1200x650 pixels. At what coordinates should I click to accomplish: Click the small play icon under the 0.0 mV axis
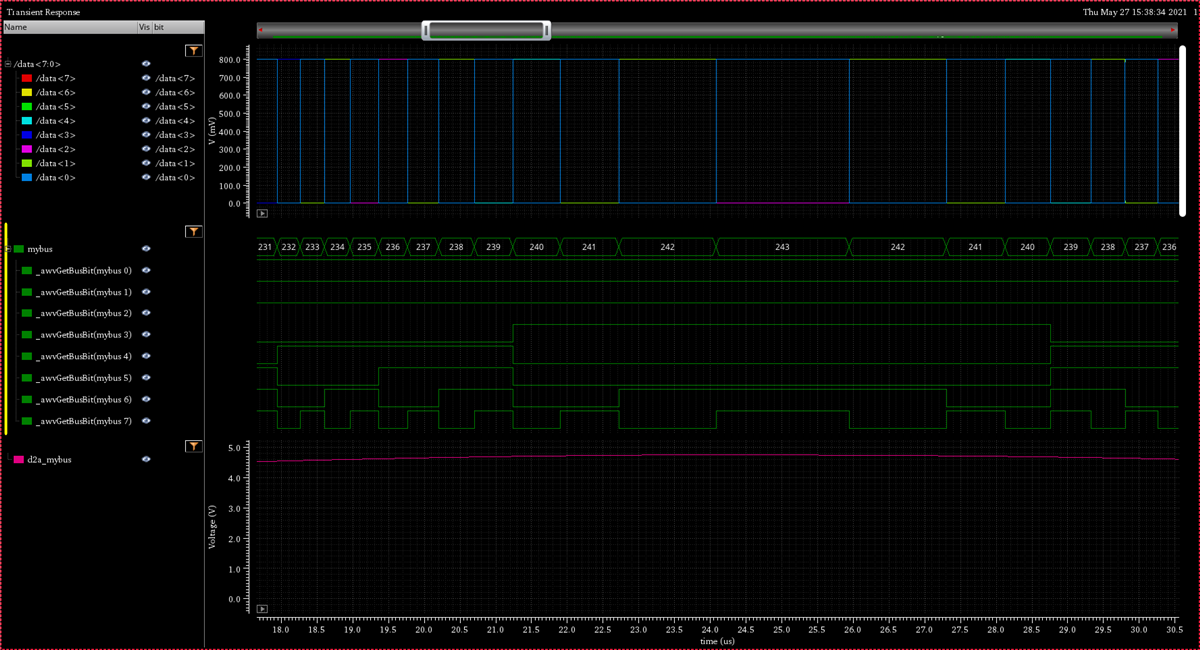pos(262,213)
